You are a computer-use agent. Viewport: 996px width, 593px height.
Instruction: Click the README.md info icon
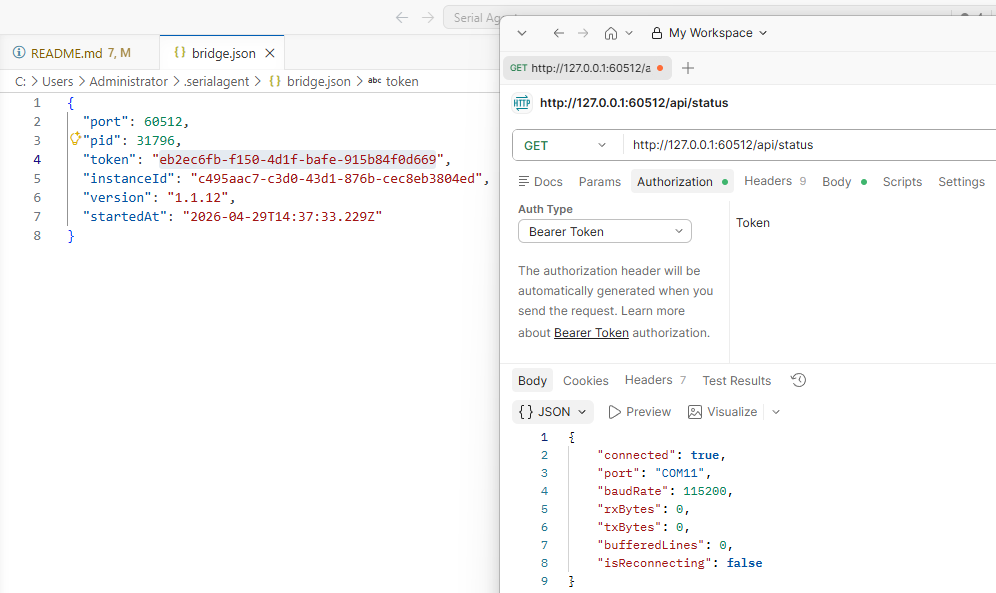19,53
